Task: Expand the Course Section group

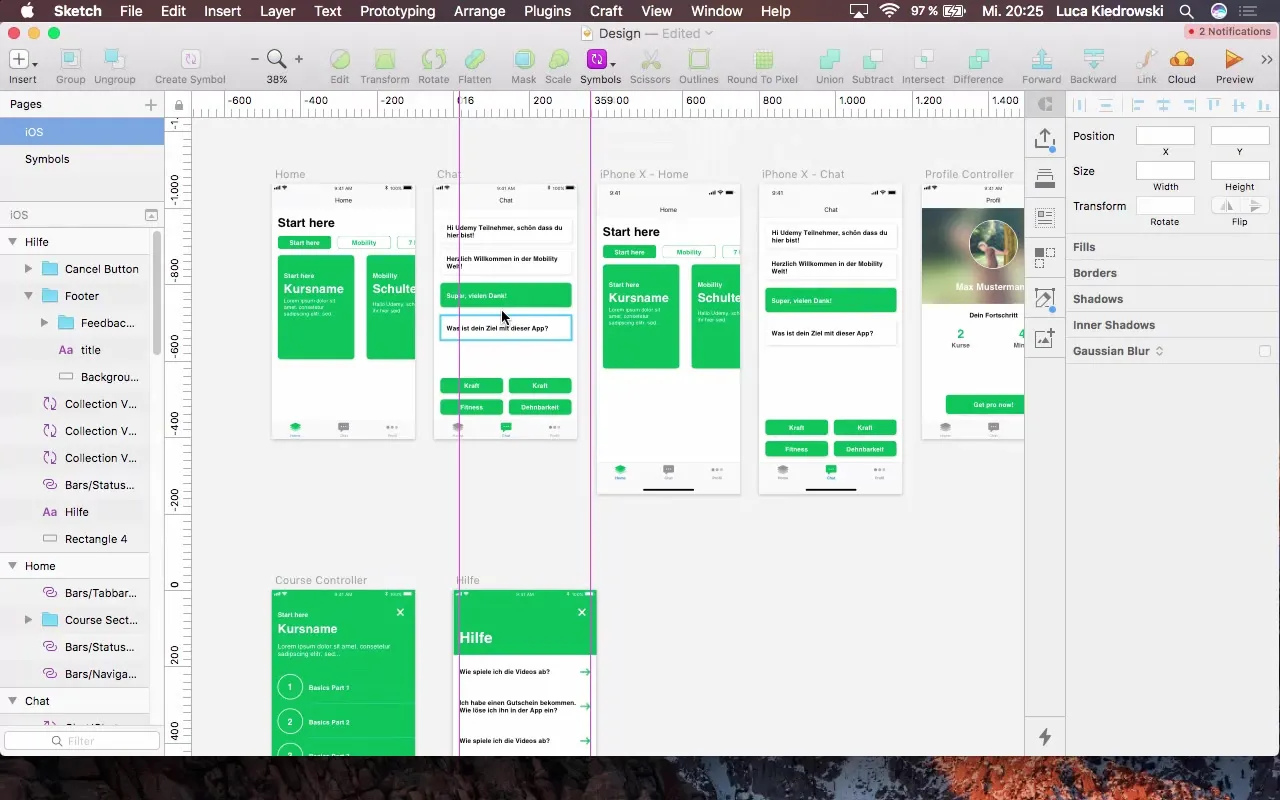Action: [x=29, y=620]
